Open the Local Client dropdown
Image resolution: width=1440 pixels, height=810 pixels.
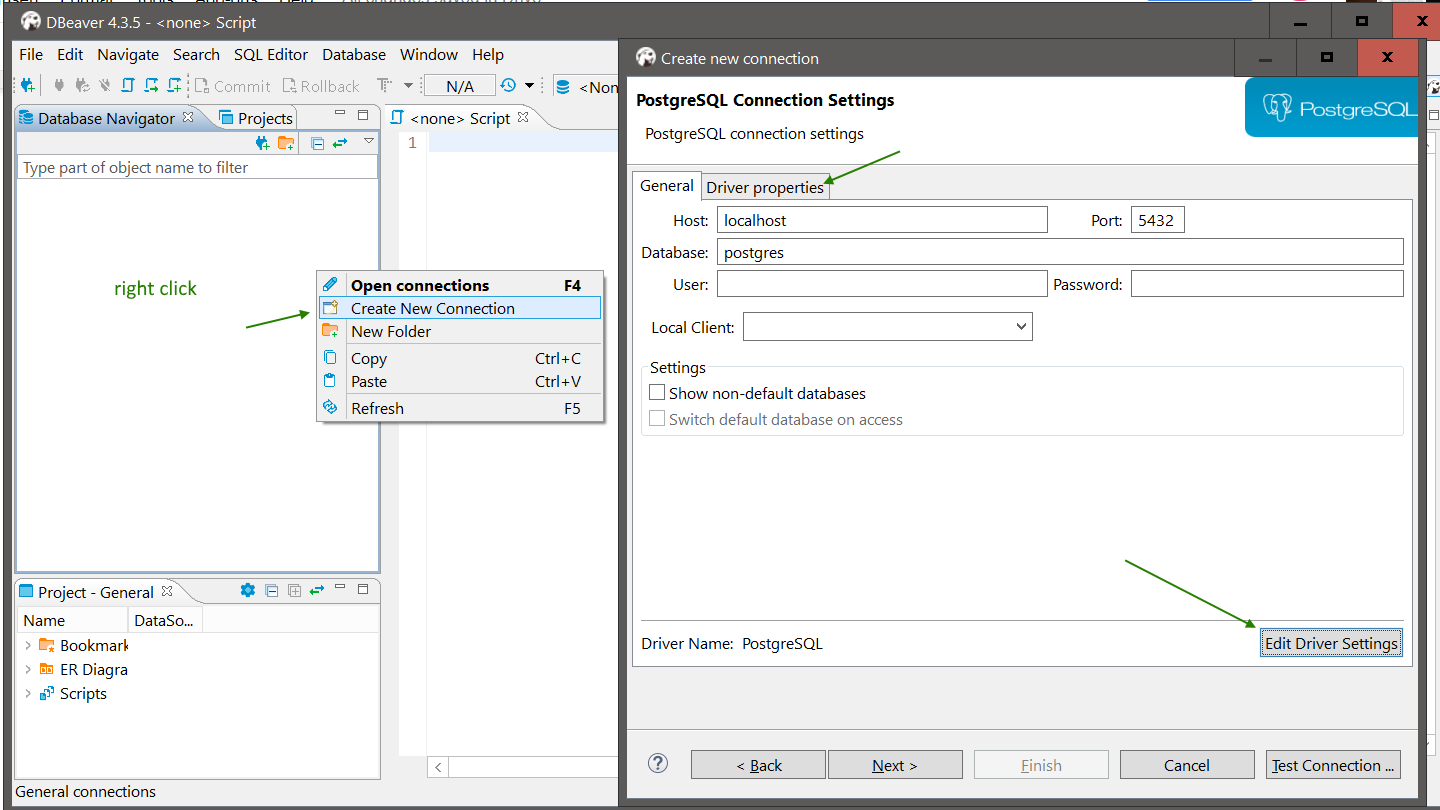click(887, 326)
